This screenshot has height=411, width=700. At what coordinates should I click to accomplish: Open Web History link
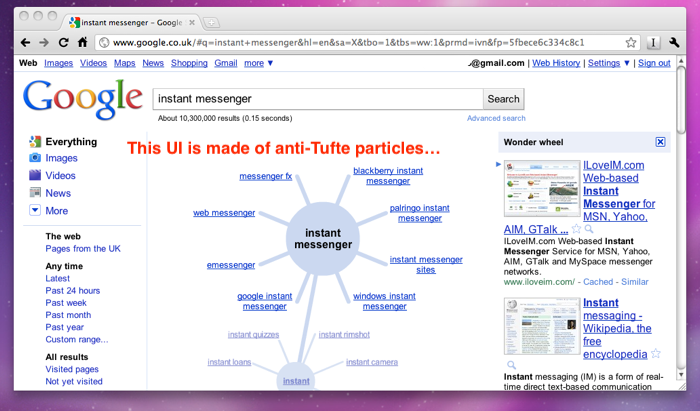click(x=556, y=63)
